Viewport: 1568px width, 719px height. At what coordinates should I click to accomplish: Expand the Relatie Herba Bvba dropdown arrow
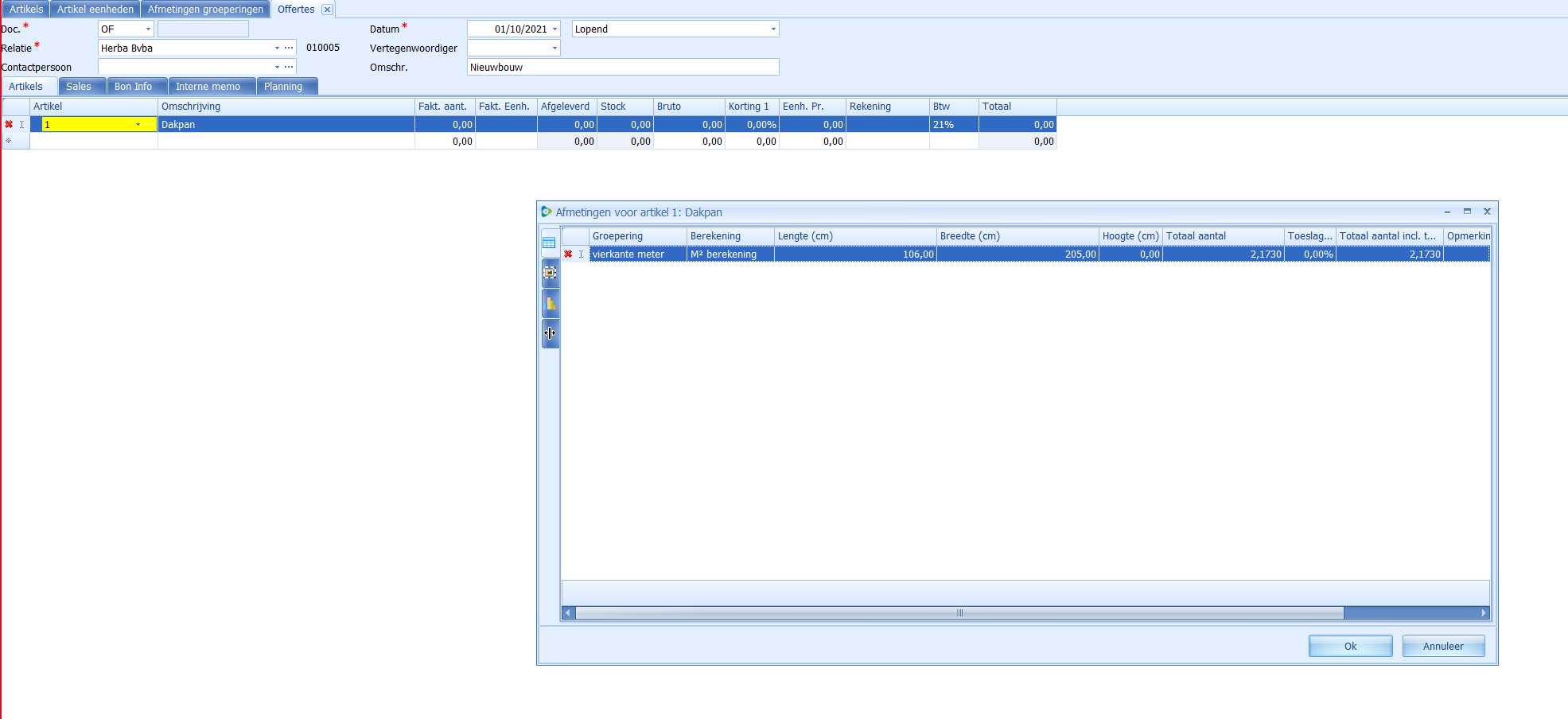(277, 48)
